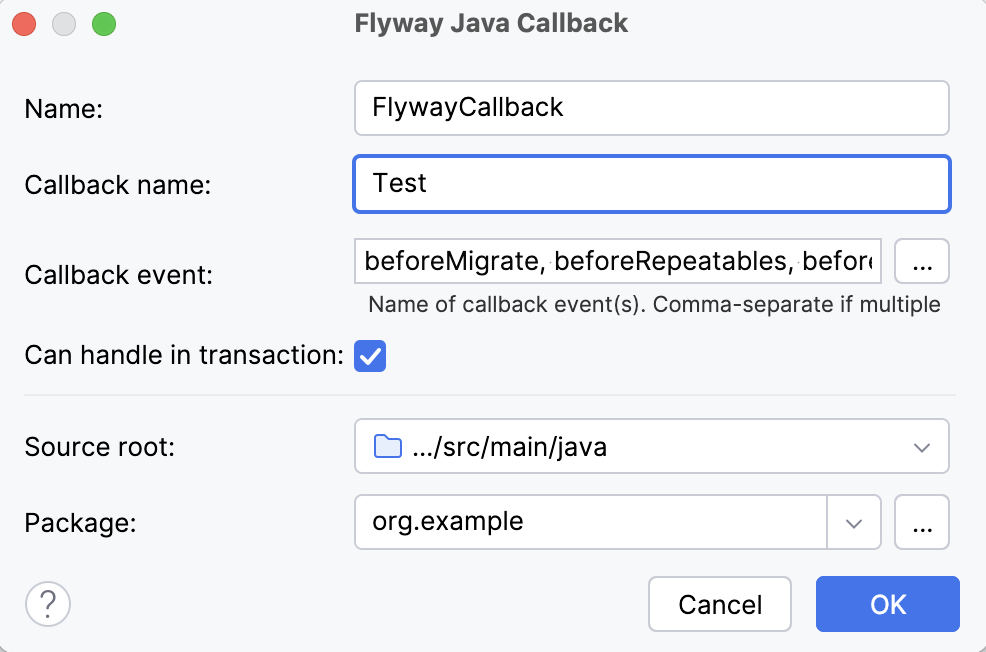The image size is (986, 652).
Task: Open the Package dropdown chevron
Action: tap(855, 522)
